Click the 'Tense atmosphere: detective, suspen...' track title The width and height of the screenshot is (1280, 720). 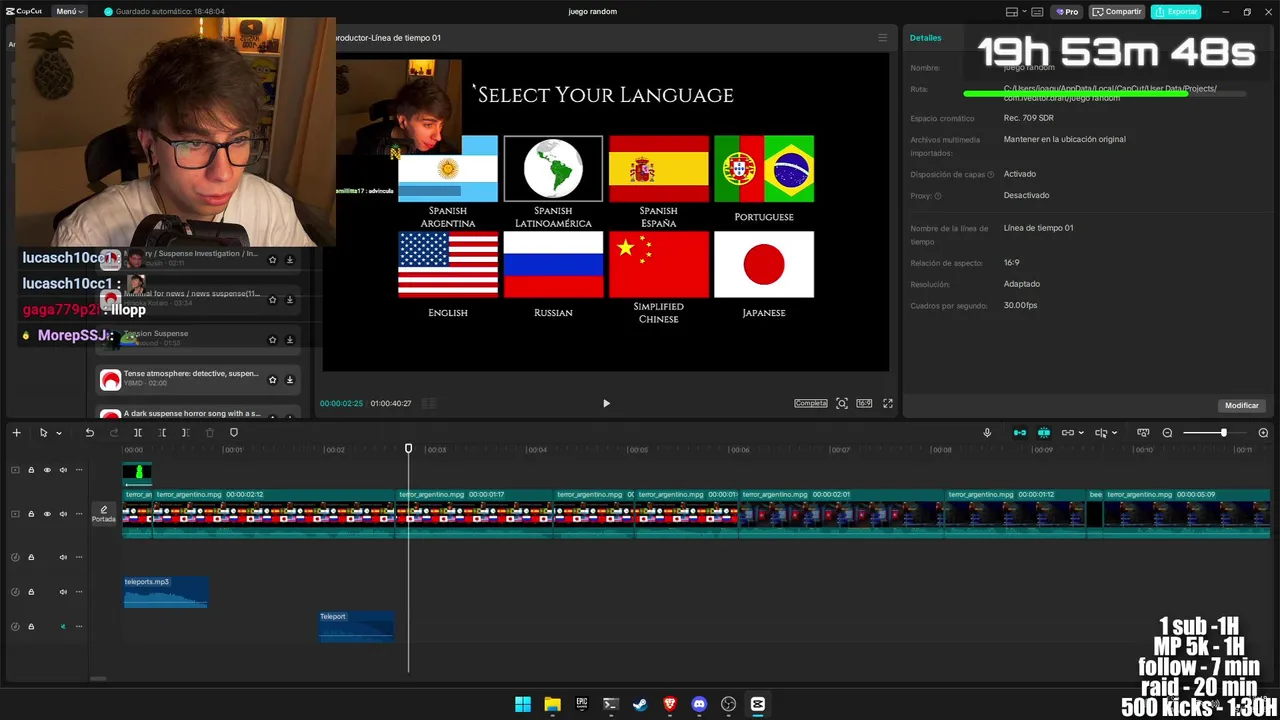pos(191,374)
